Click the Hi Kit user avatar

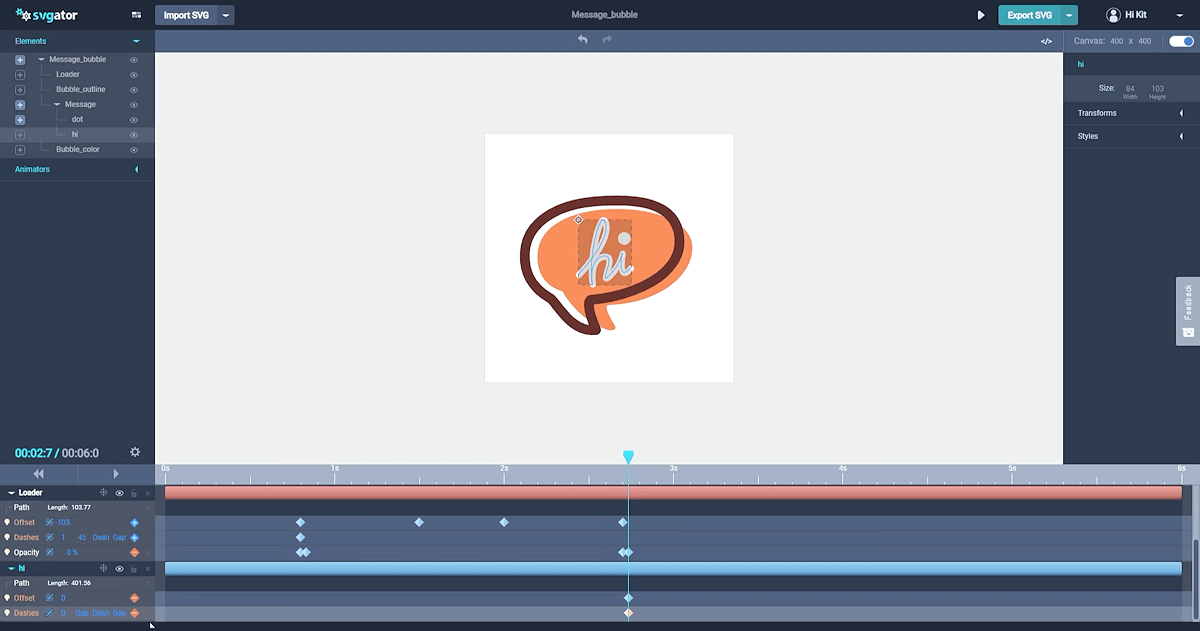[1113, 15]
